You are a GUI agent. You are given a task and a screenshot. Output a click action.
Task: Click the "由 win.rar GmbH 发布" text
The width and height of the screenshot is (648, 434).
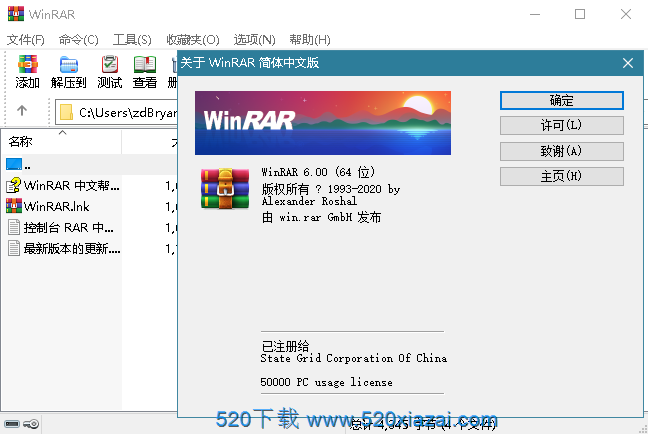click(x=321, y=217)
